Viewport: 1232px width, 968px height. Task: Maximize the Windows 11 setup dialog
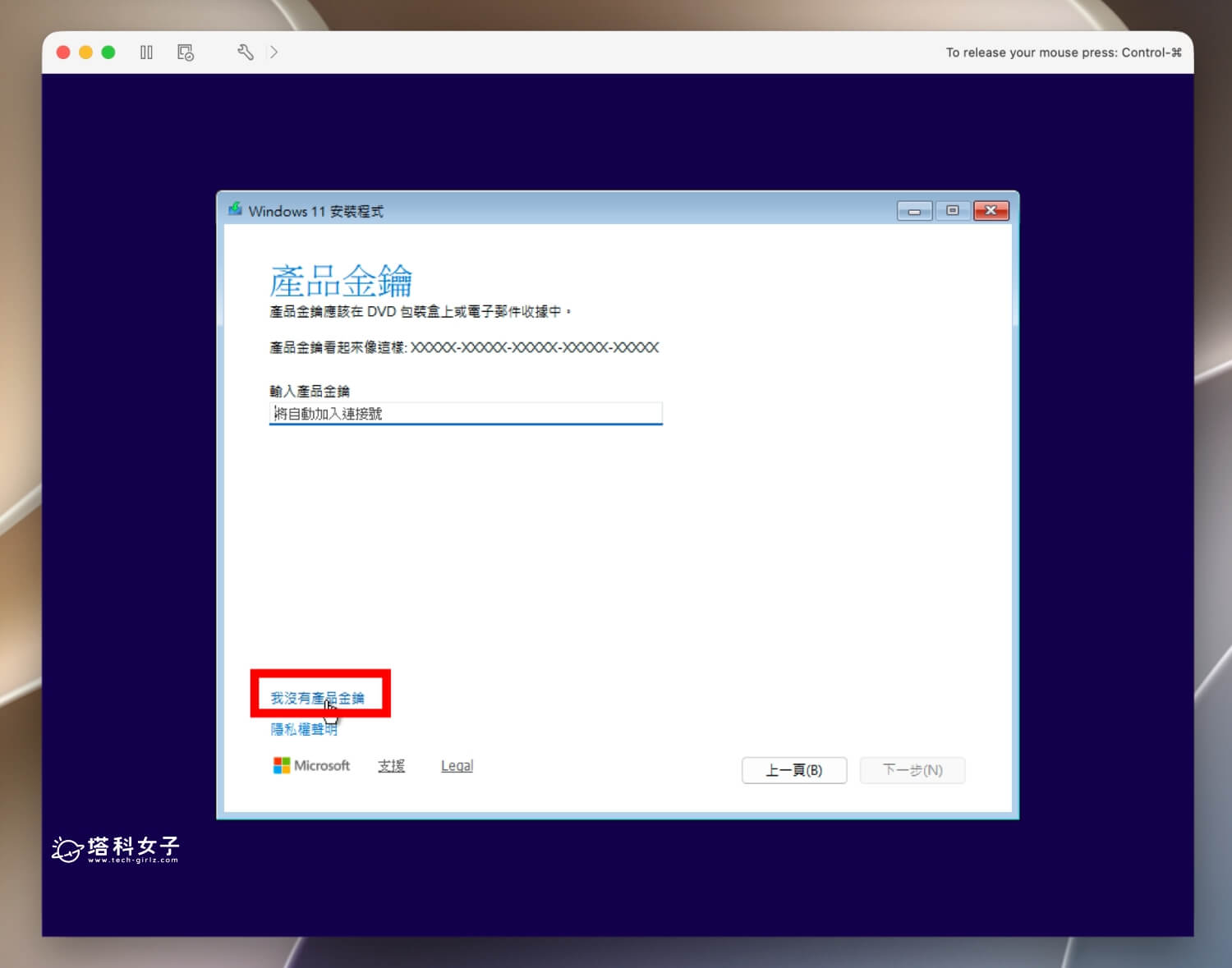tap(953, 211)
